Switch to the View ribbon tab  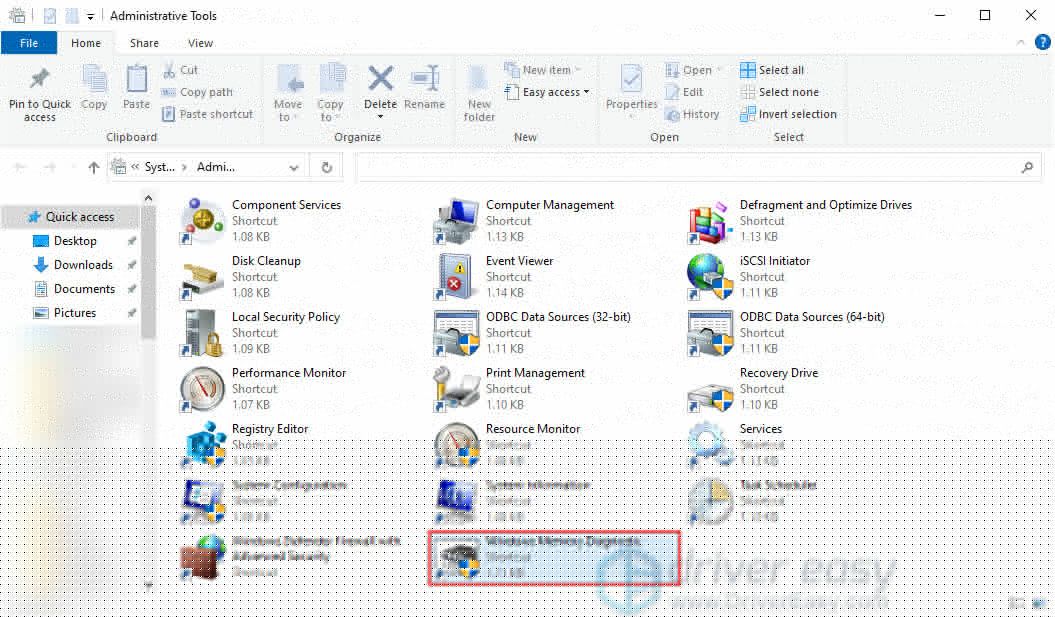200,43
